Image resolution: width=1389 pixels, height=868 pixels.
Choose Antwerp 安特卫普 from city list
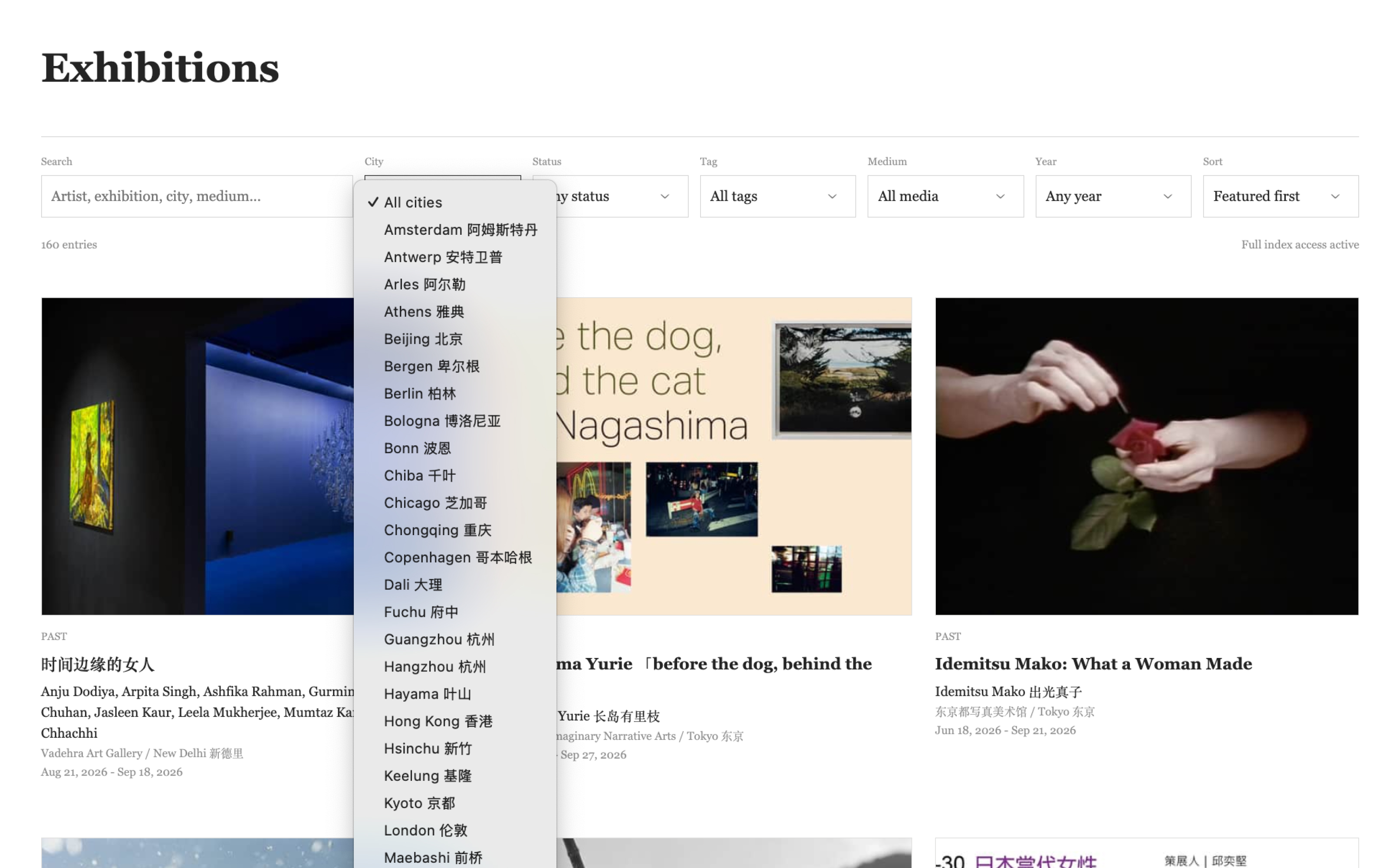(454, 256)
